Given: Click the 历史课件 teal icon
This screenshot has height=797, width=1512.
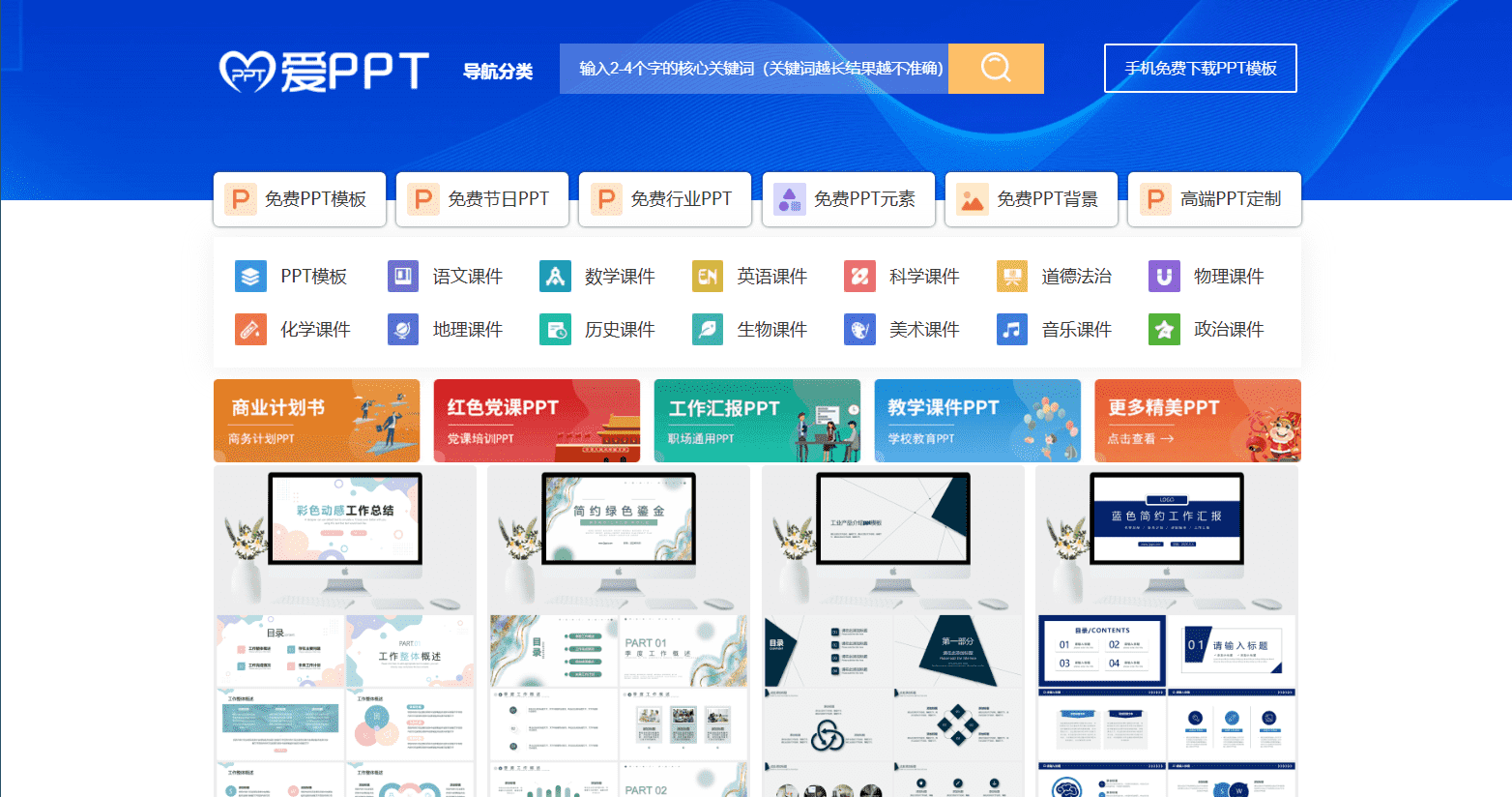Looking at the screenshot, I should pos(555,330).
